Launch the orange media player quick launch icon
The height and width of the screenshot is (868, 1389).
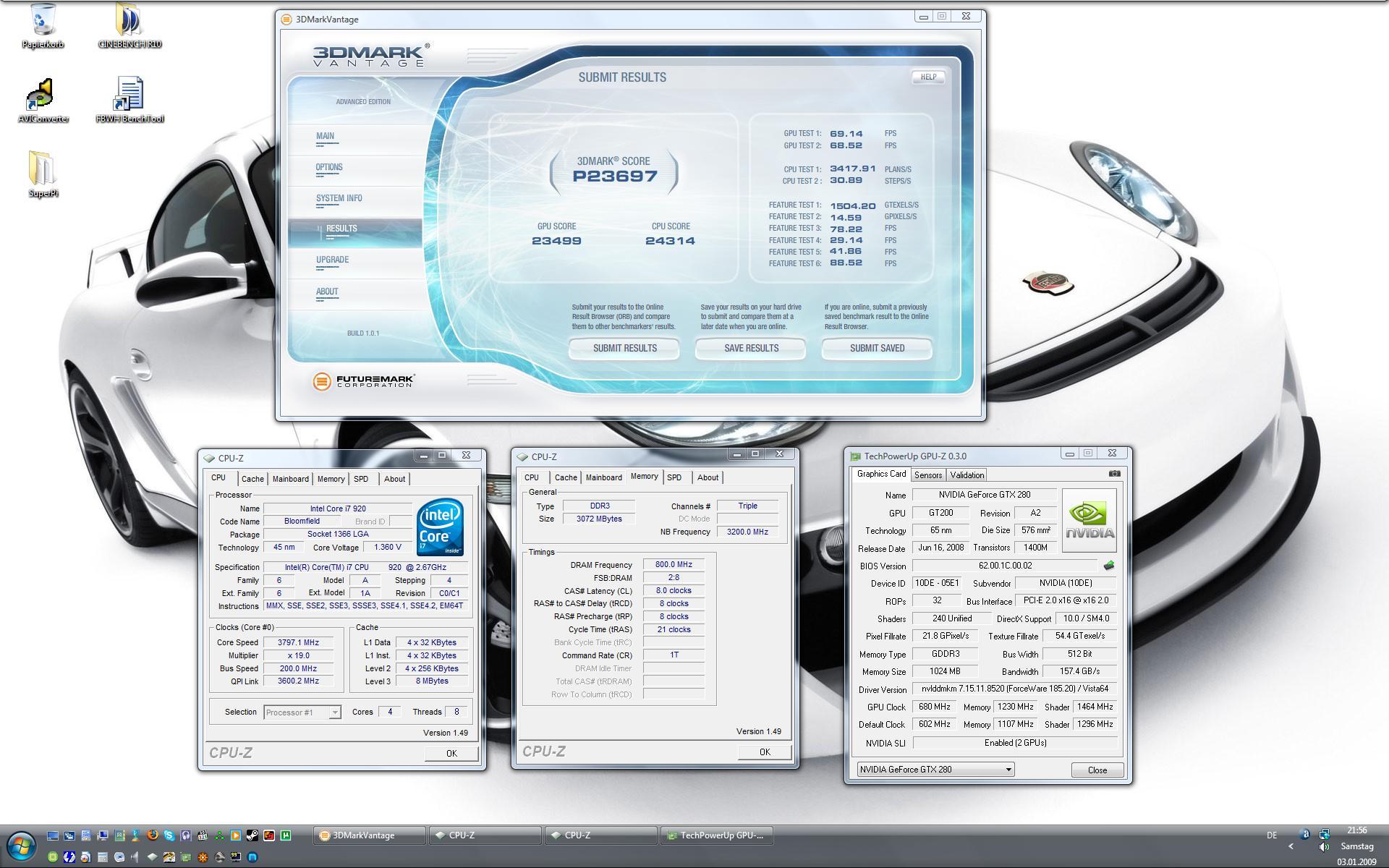(x=236, y=835)
